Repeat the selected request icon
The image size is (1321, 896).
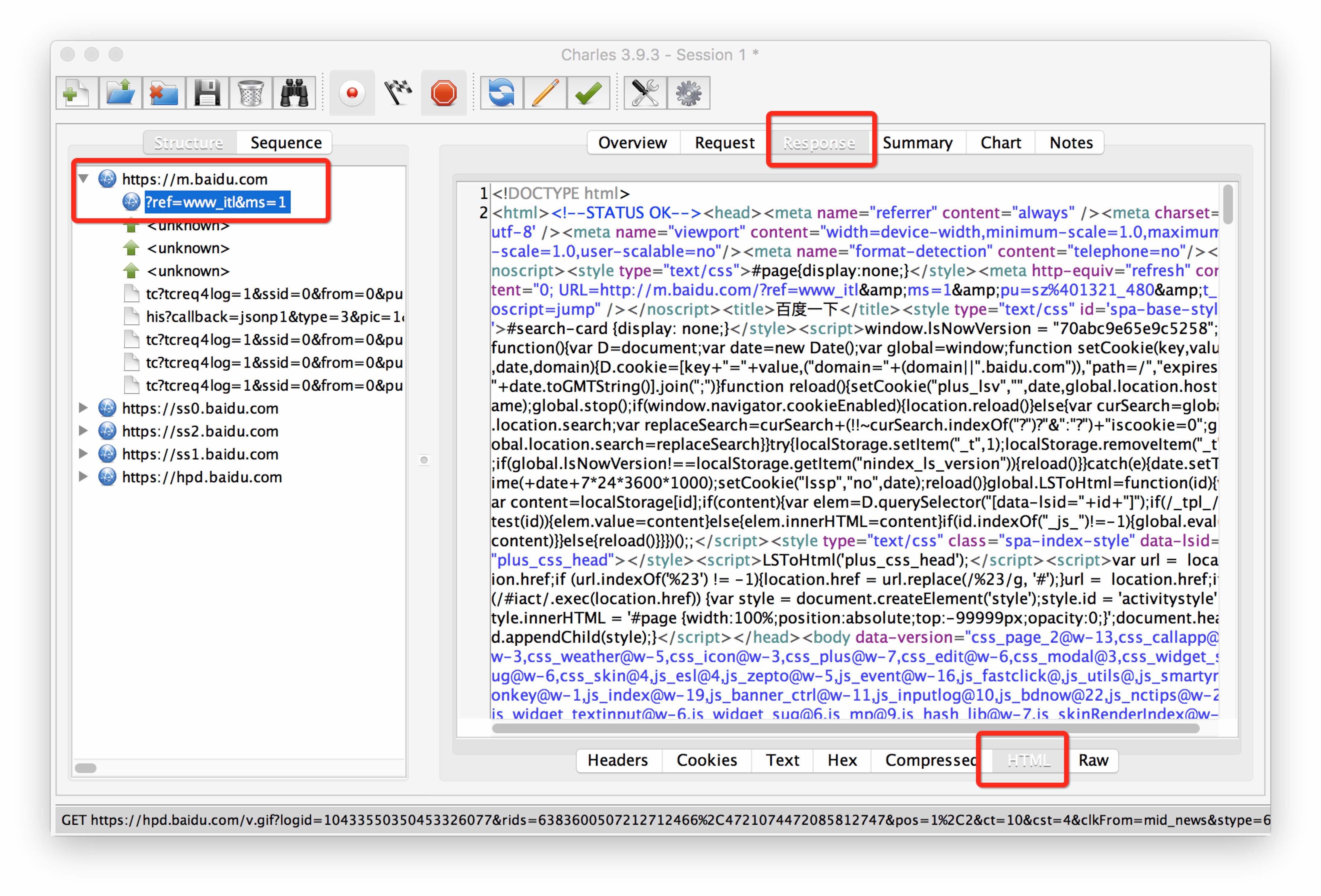(501, 93)
